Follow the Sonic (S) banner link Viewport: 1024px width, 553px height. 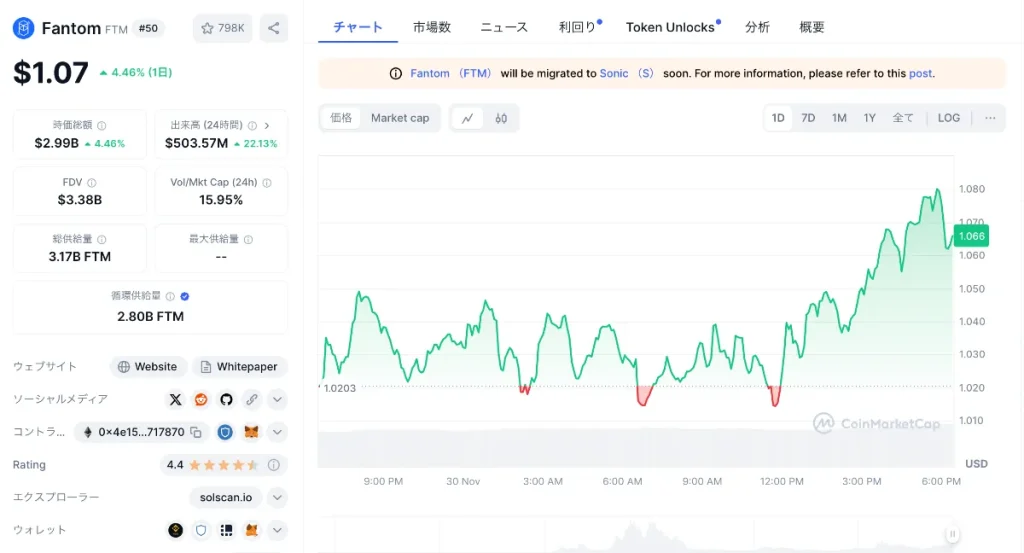tap(626, 74)
